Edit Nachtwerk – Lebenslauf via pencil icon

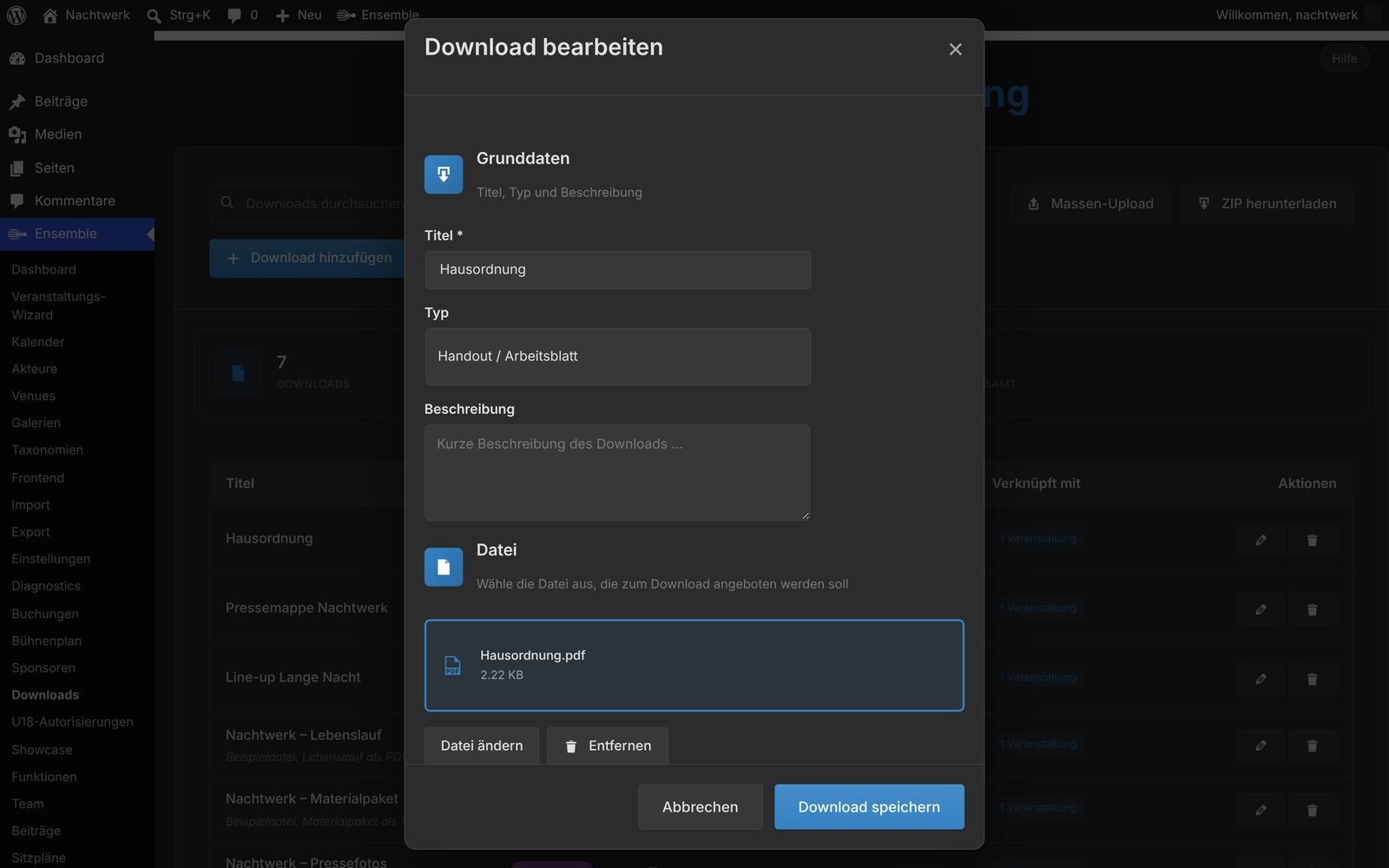[x=1261, y=745]
